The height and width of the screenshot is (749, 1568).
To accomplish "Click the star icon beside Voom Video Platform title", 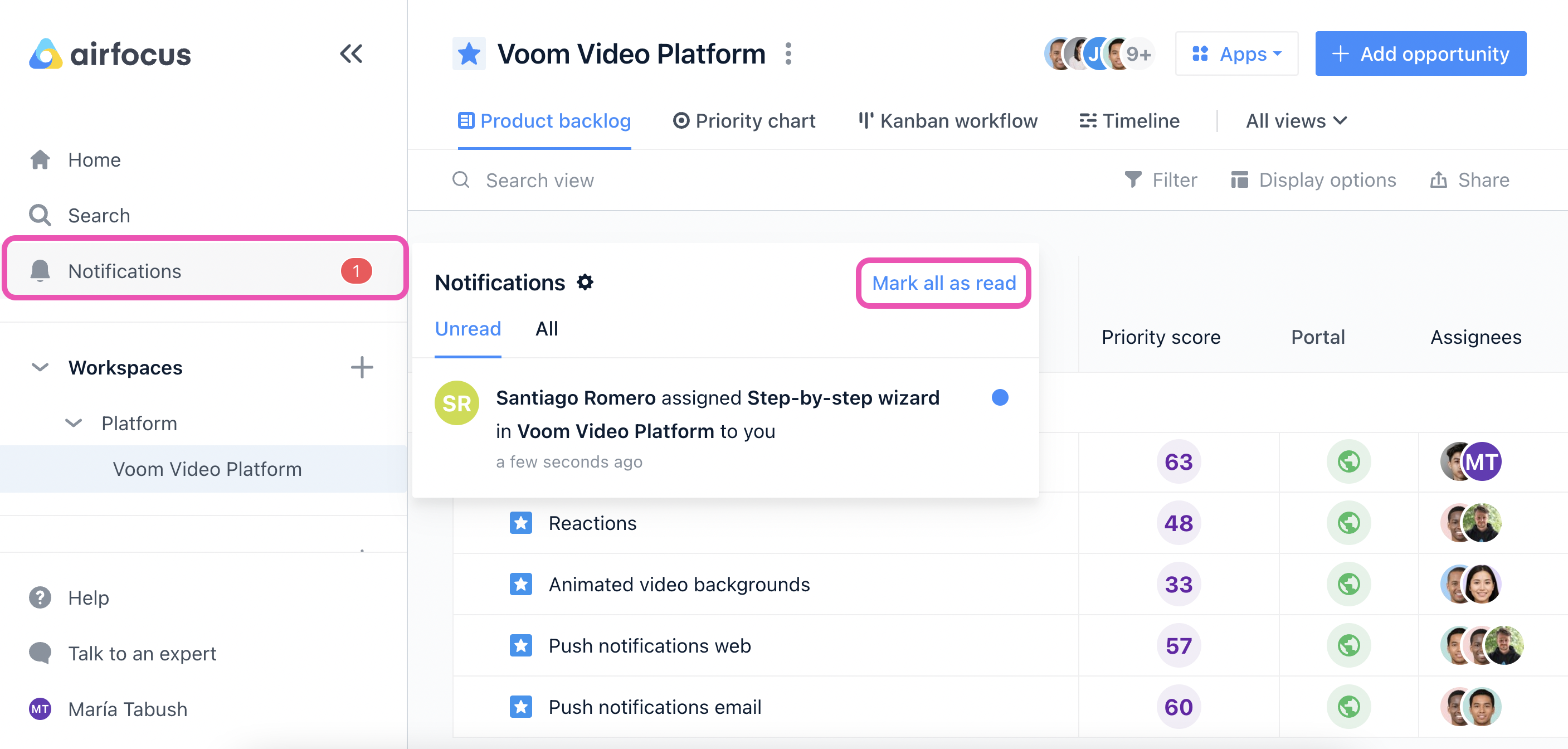I will (469, 54).
